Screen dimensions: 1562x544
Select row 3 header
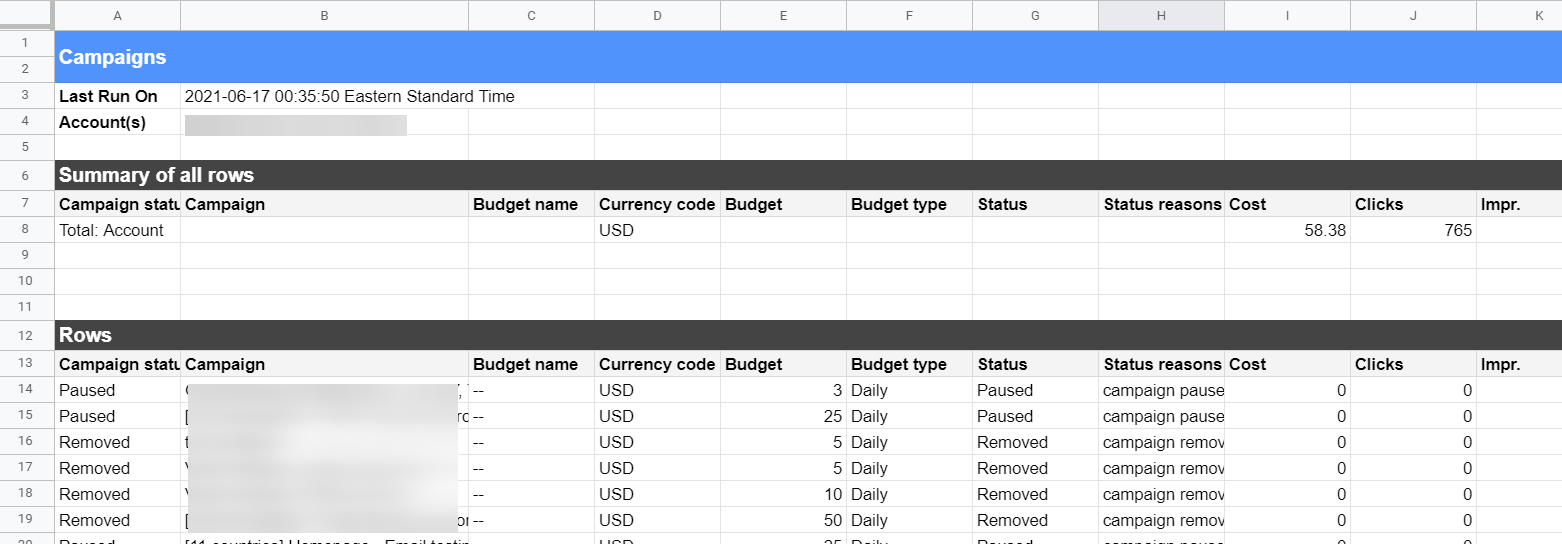(x=27, y=96)
